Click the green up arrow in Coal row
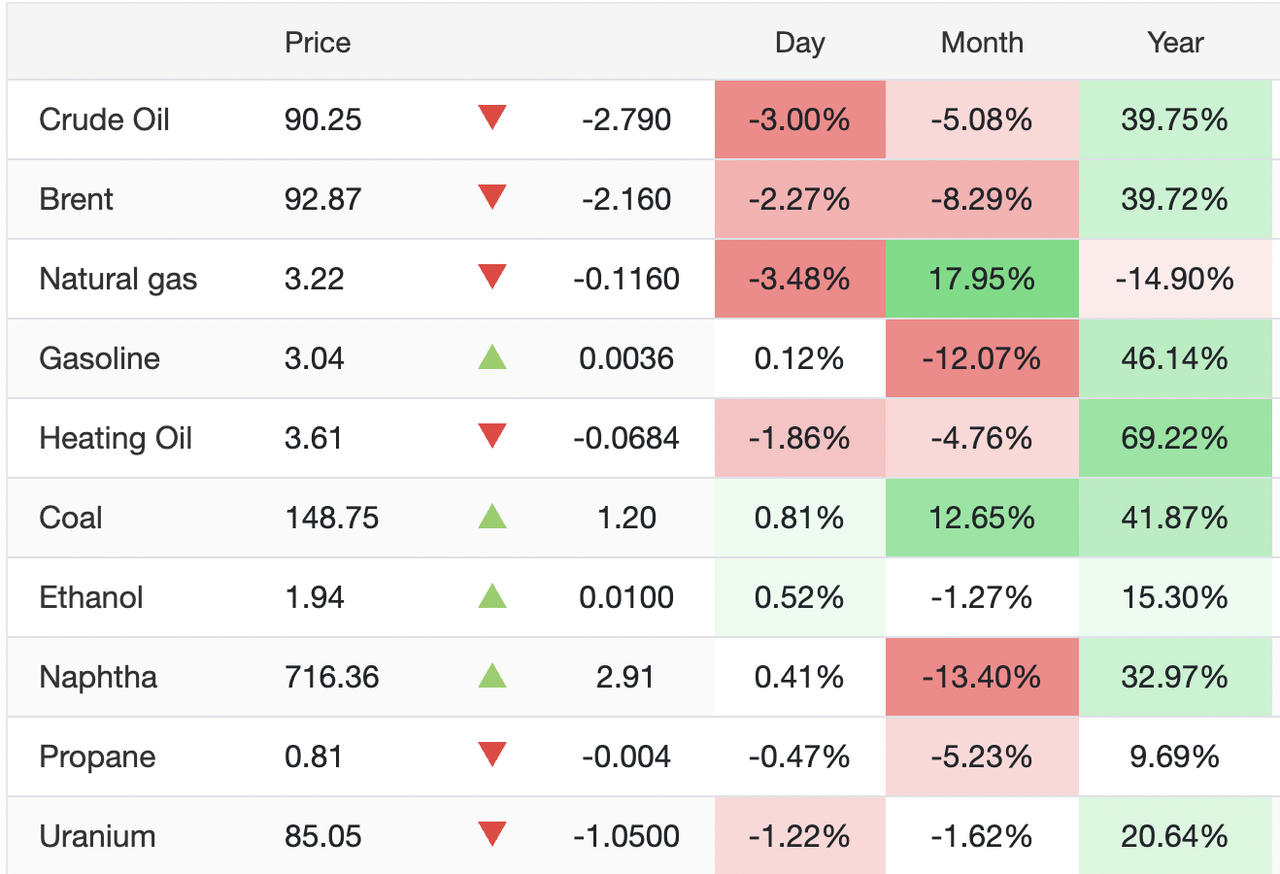Image resolution: width=1280 pixels, height=874 pixels. [x=492, y=515]
